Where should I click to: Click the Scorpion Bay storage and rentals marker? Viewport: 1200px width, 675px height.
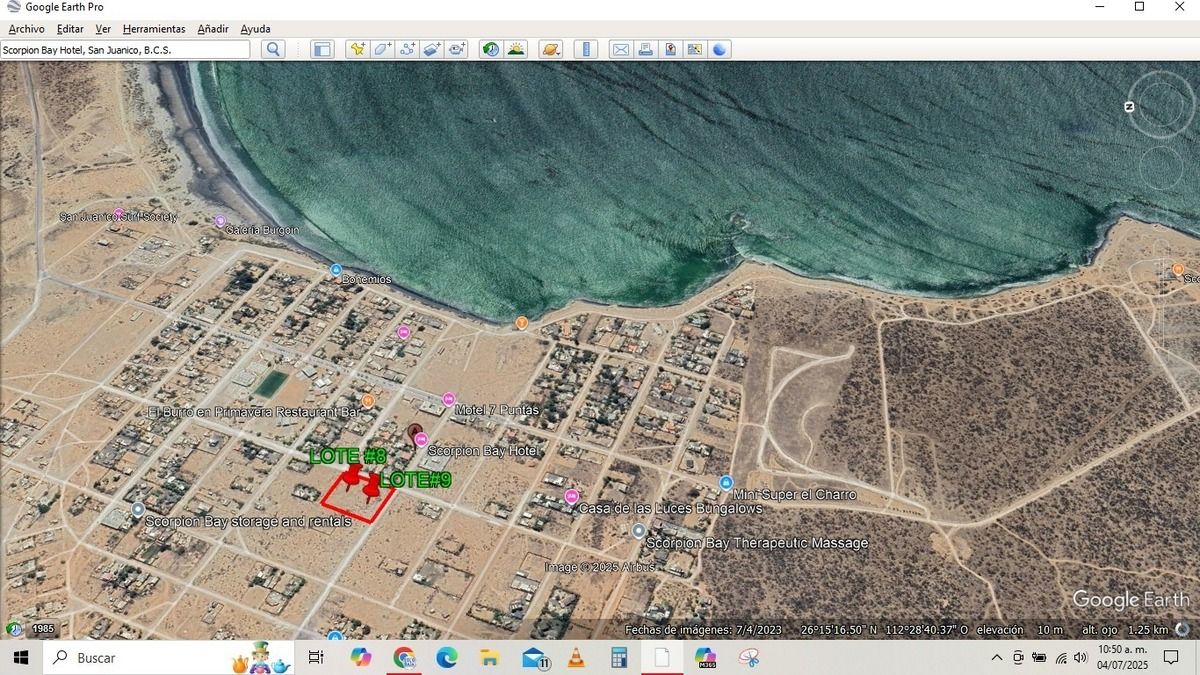[138, 510]
